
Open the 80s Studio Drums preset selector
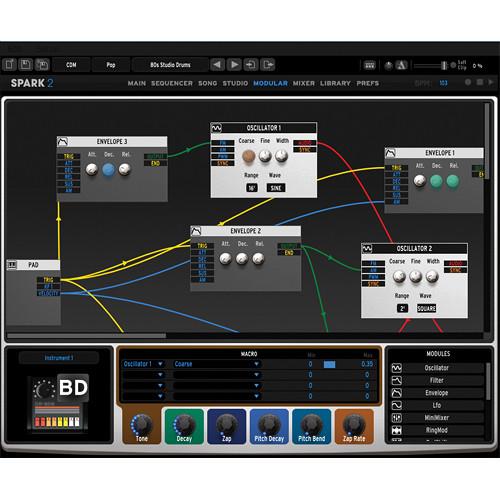[170, 65]
